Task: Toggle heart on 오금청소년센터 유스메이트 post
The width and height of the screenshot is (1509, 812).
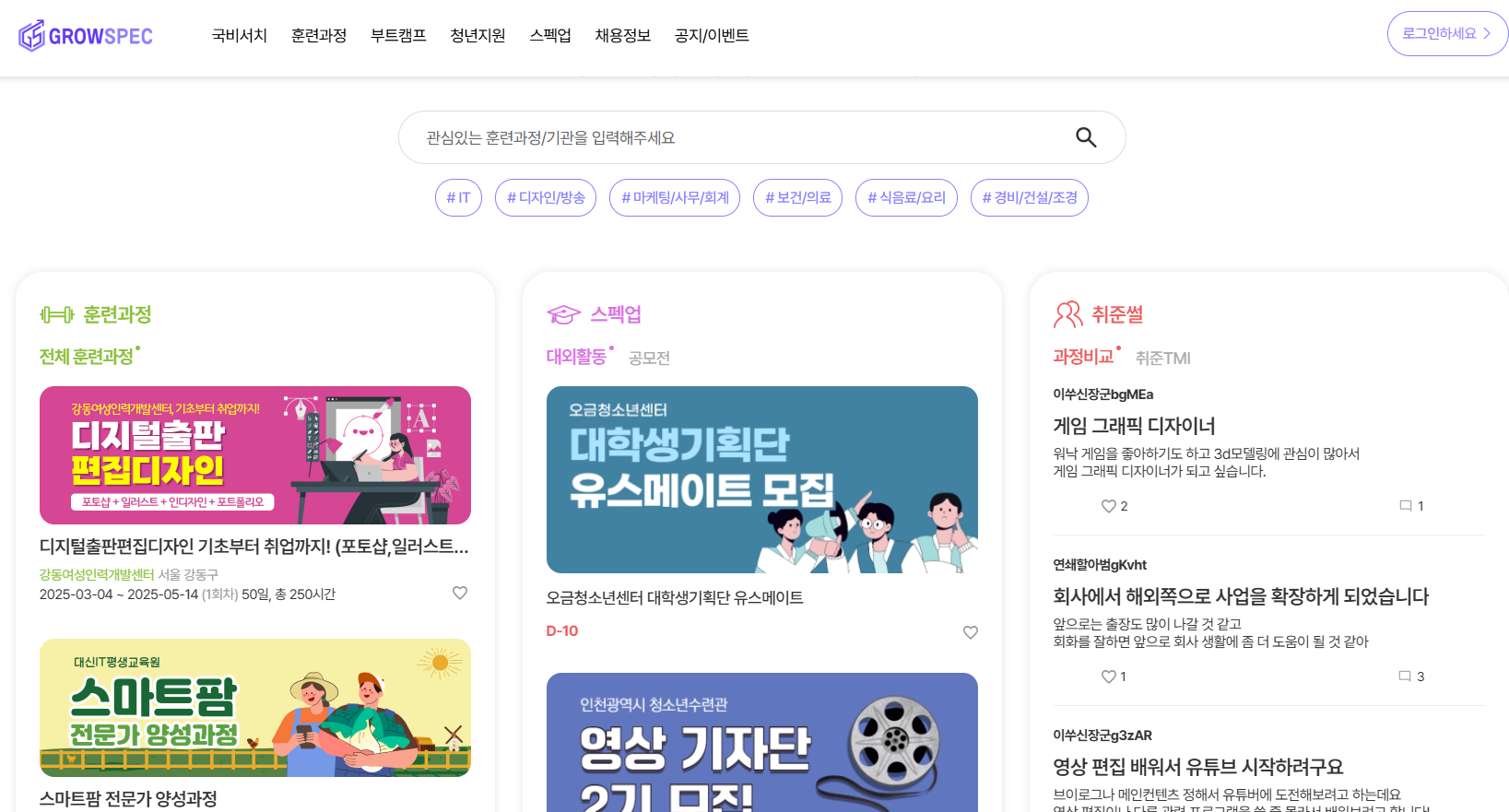Action: pyautogui.click(x=971, y=632)
